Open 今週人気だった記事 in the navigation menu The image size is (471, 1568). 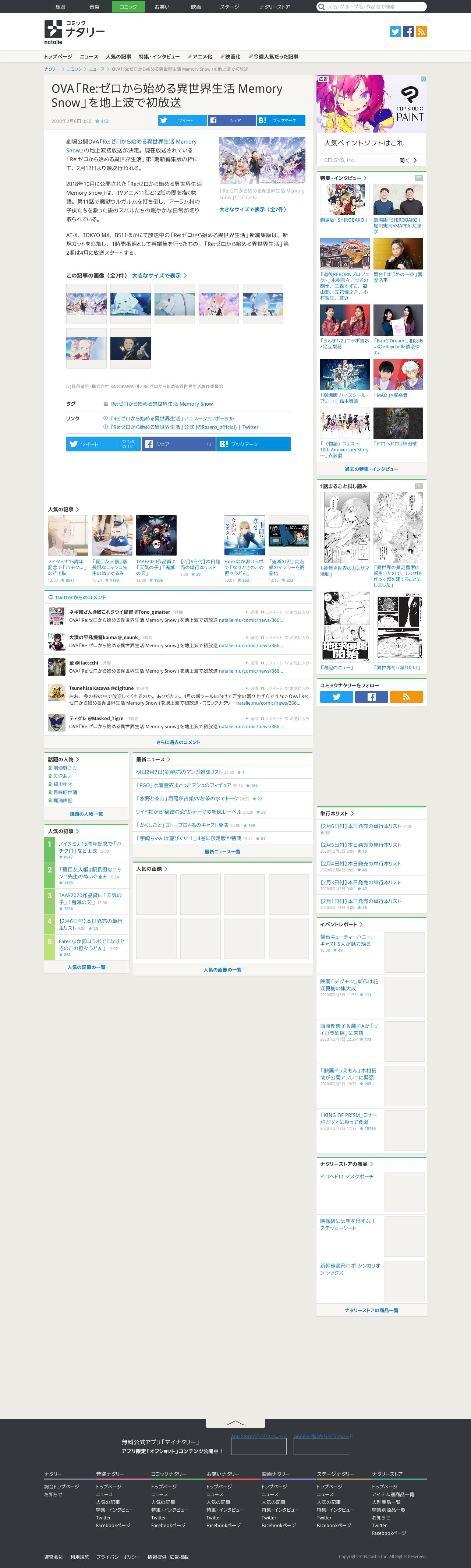coord(273,57)
